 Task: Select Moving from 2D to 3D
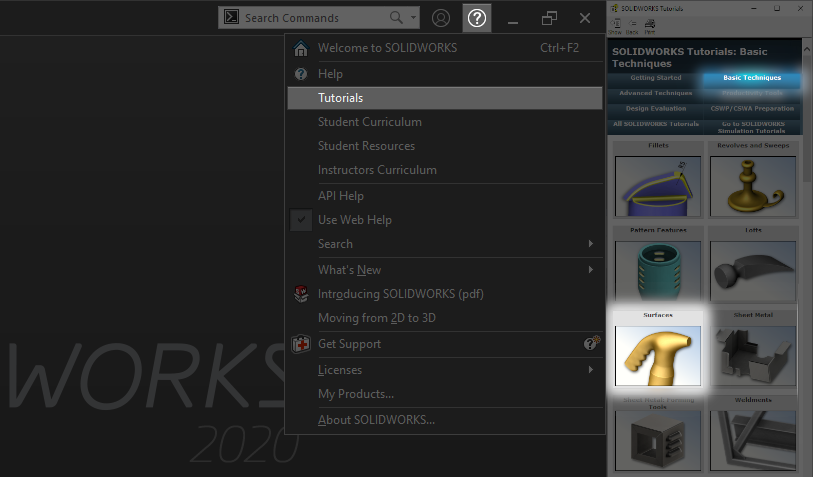point(445,318)
